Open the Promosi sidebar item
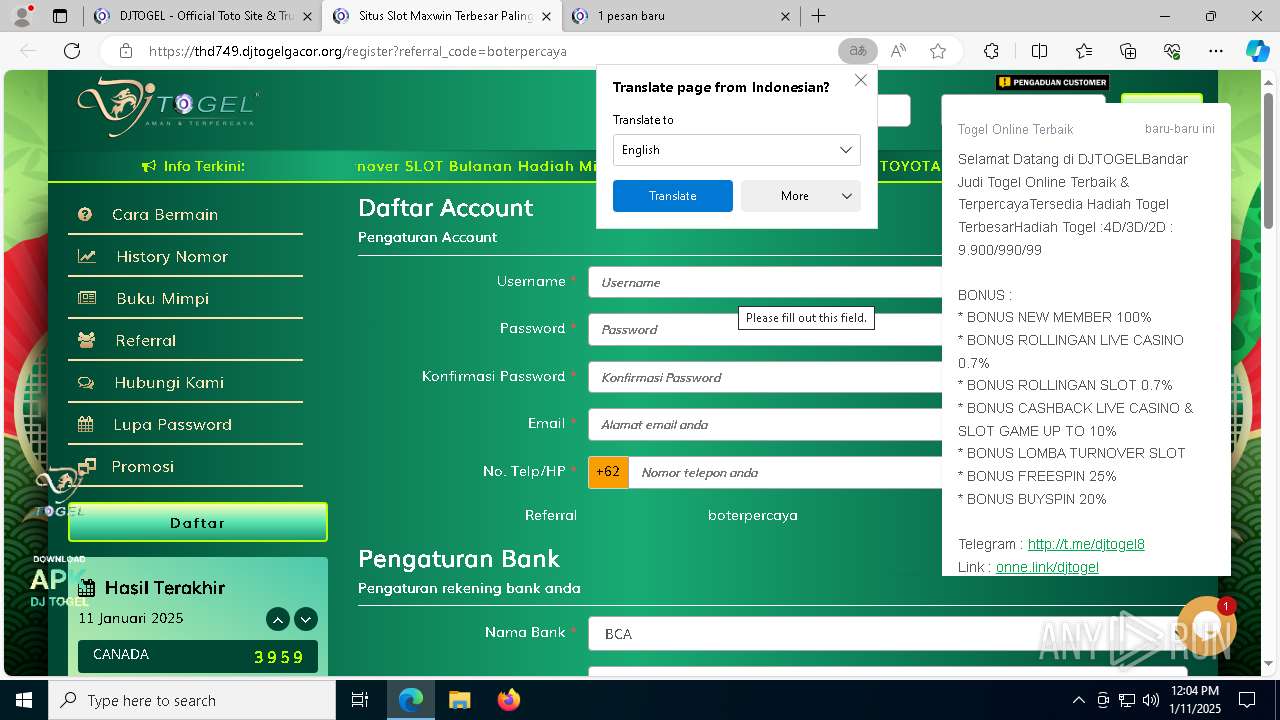The width and height of the screenshot is (1280, 720). point(185,466)
